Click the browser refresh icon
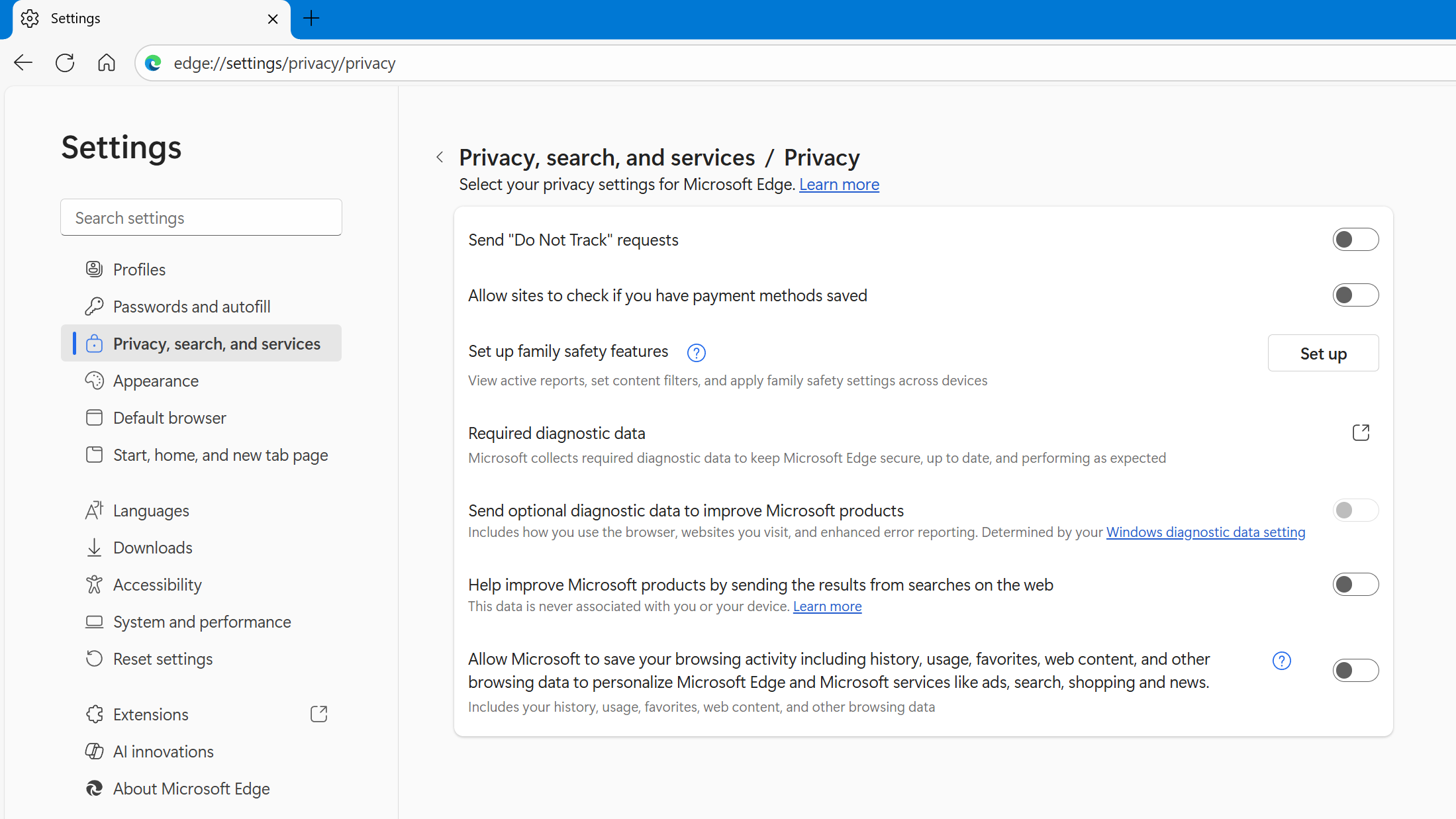The image size is (1456, 819). click(65, 63)
